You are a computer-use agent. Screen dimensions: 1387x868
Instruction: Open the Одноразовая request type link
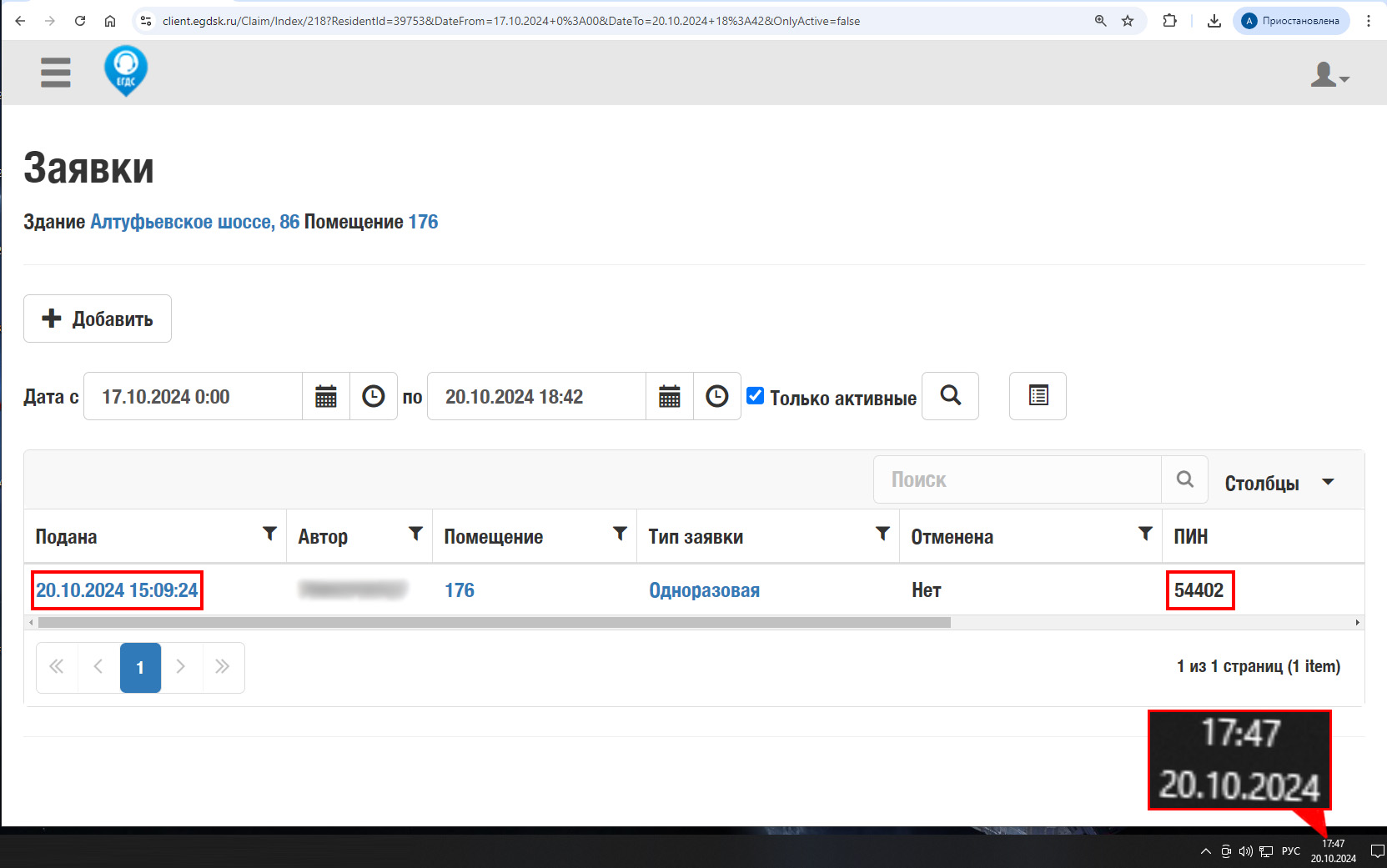pos(704,590)
